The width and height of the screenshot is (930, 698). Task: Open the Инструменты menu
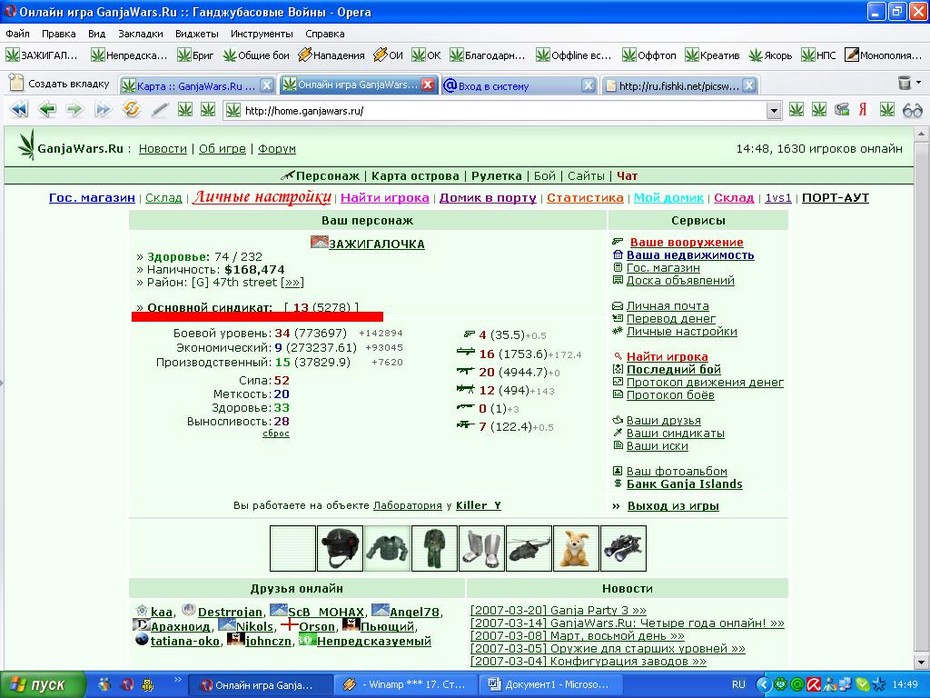262,34
